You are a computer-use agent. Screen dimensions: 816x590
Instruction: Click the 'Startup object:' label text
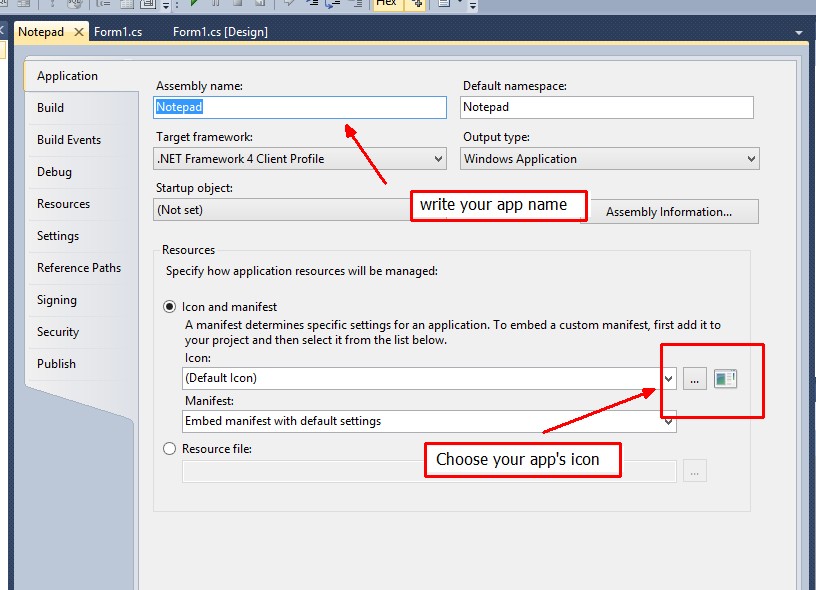click(194, 188)
